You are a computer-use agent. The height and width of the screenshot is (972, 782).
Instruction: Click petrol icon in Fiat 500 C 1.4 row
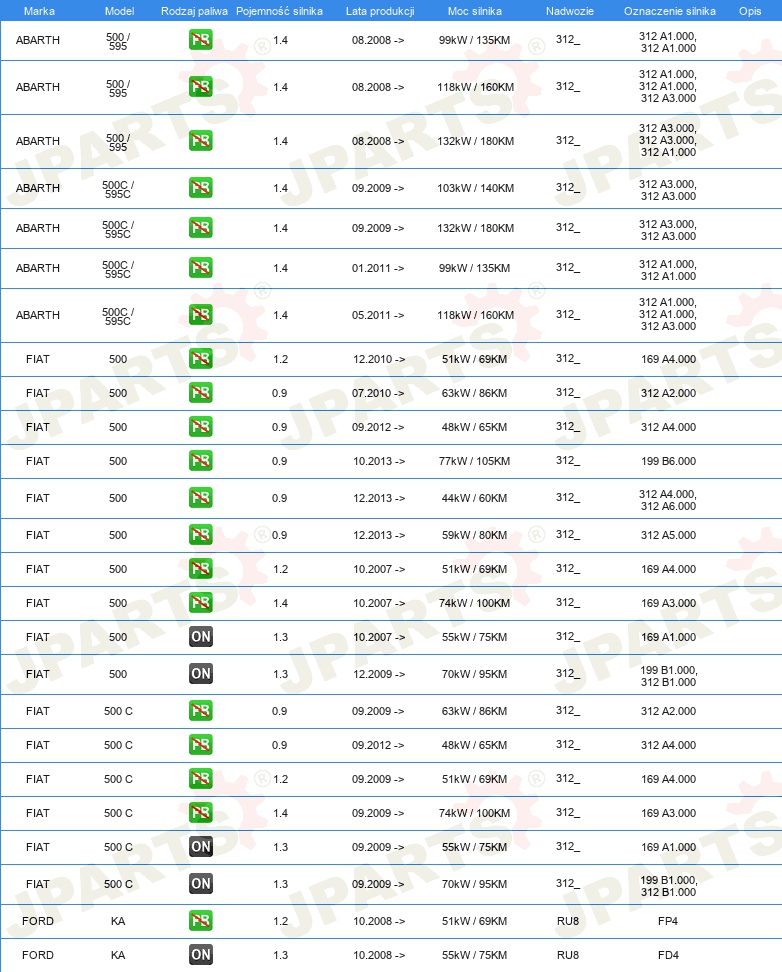[200, 813]
